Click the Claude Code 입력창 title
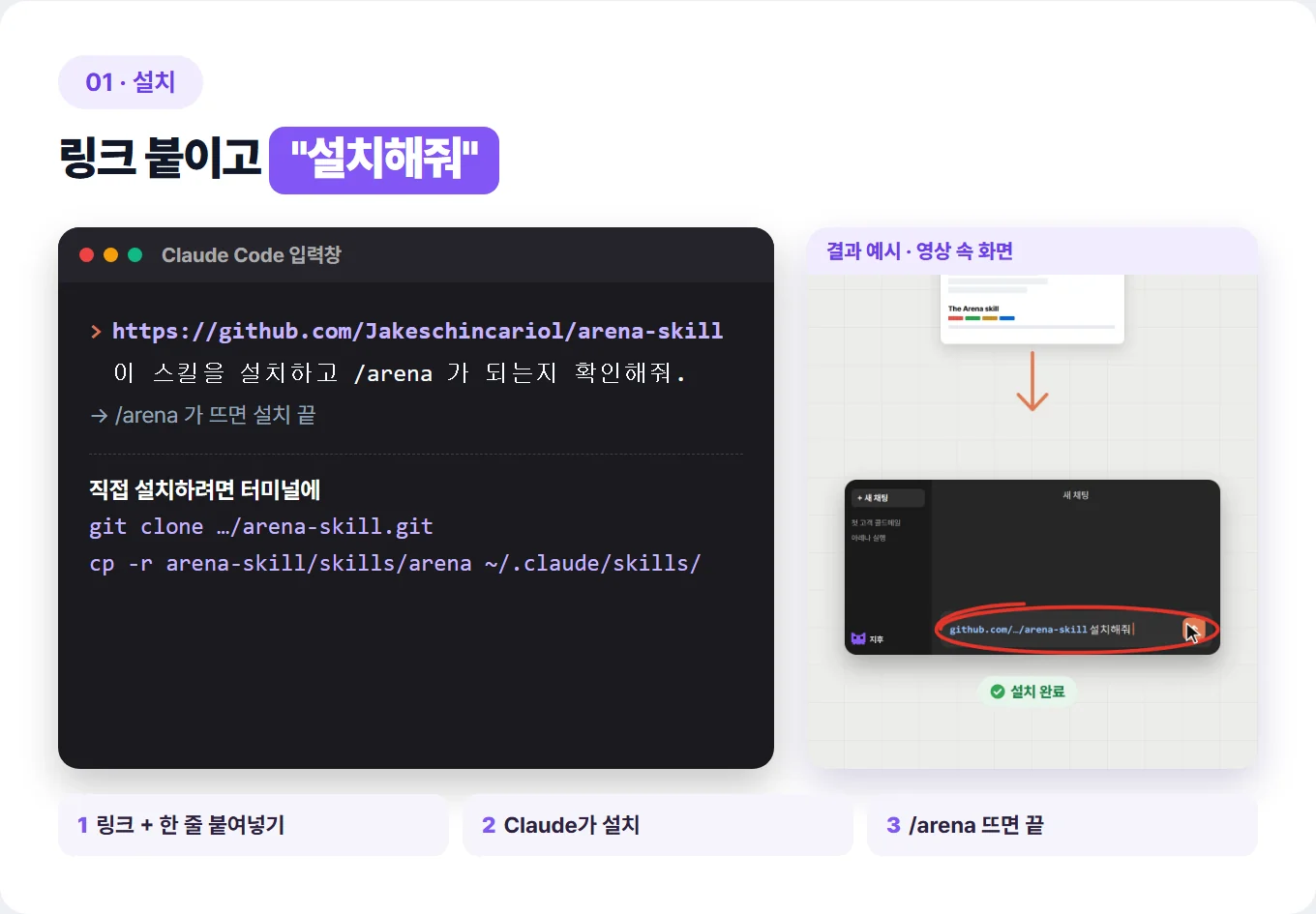Image resolution: width=1316 pixels, height=914 pixels. pos(252,255)
